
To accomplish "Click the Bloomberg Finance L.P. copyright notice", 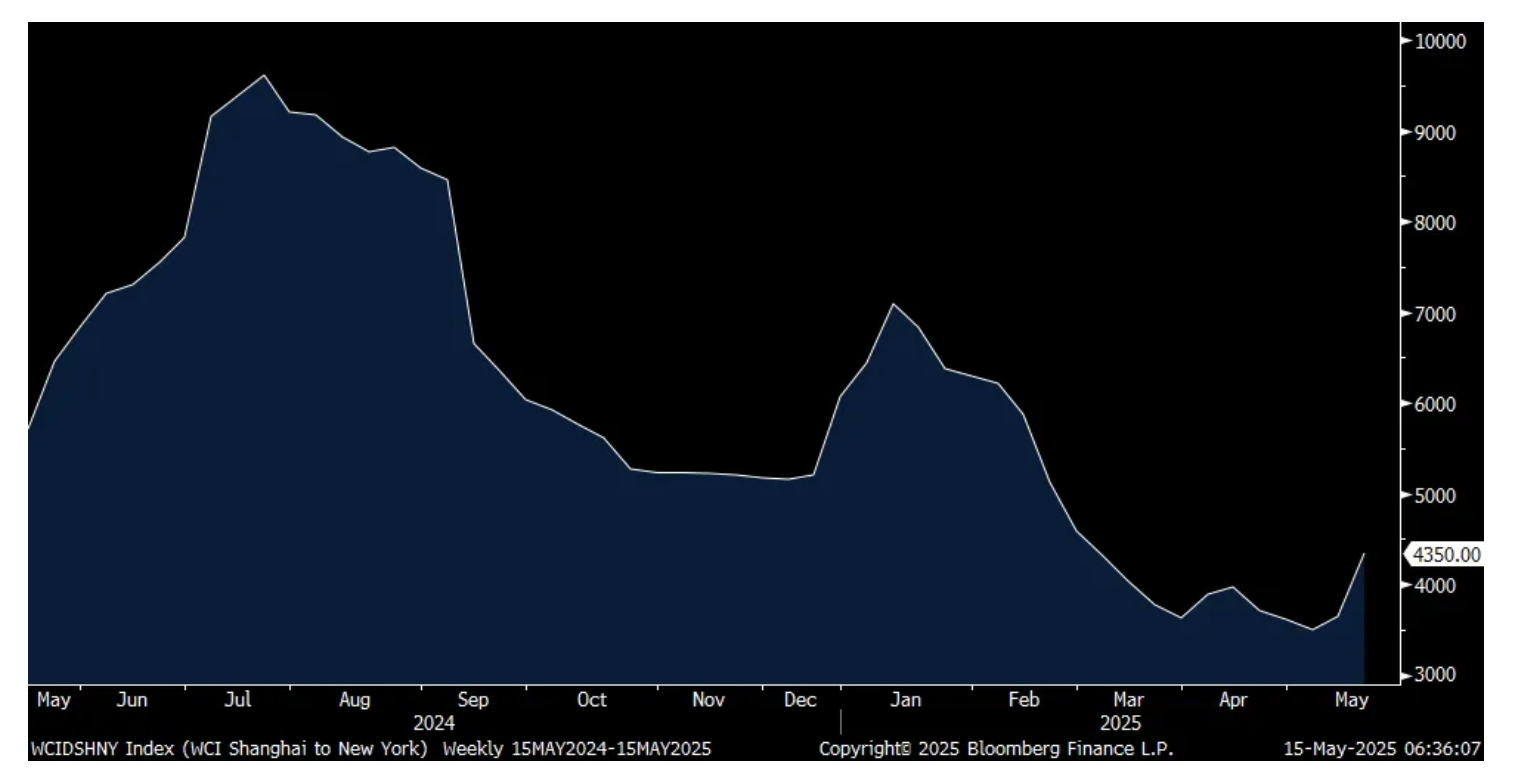I will pyautogui.click(x=996, y=748).
